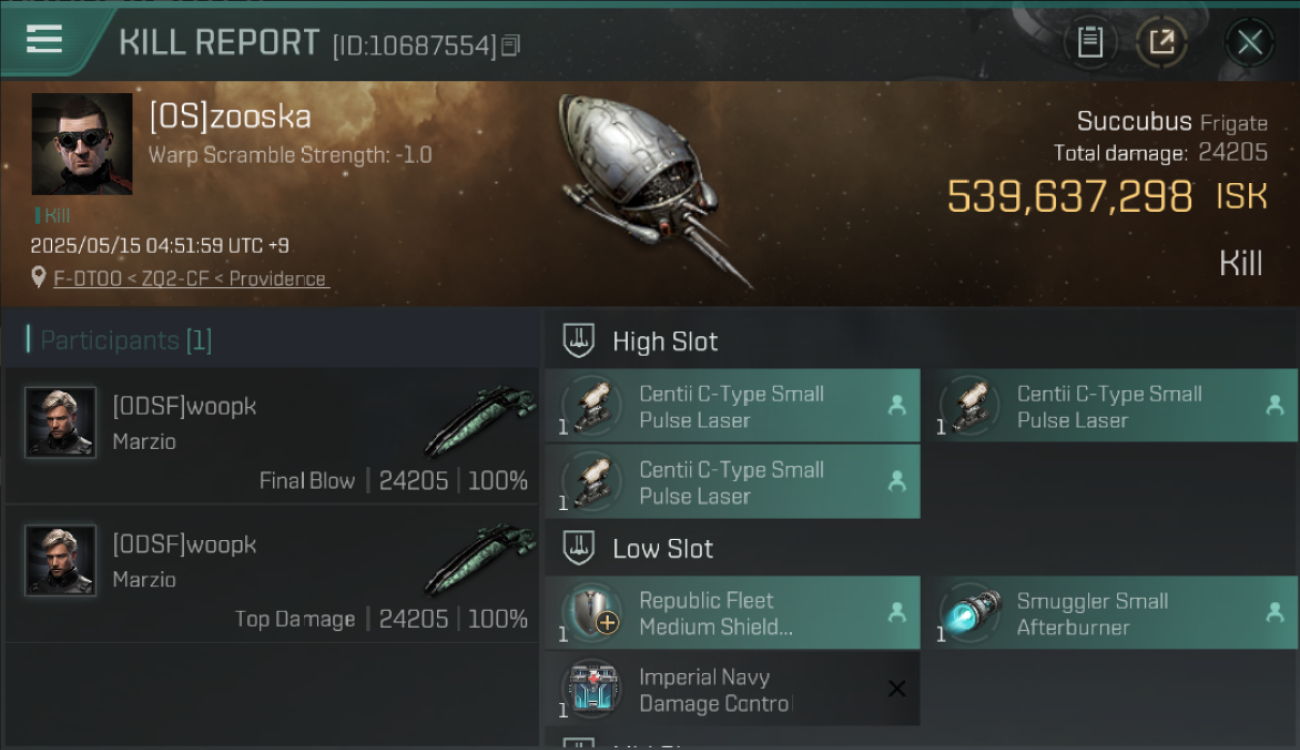1300x750 pixels.
Task: Select the Top Damage woopk entry
Action: [271, 573]
